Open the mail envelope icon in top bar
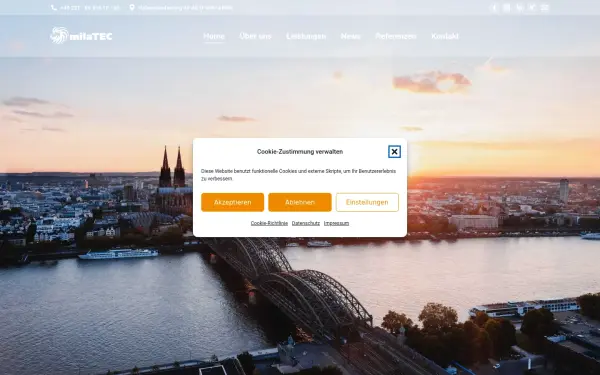This screenshot has width=600, height=375. coord(545,8)
